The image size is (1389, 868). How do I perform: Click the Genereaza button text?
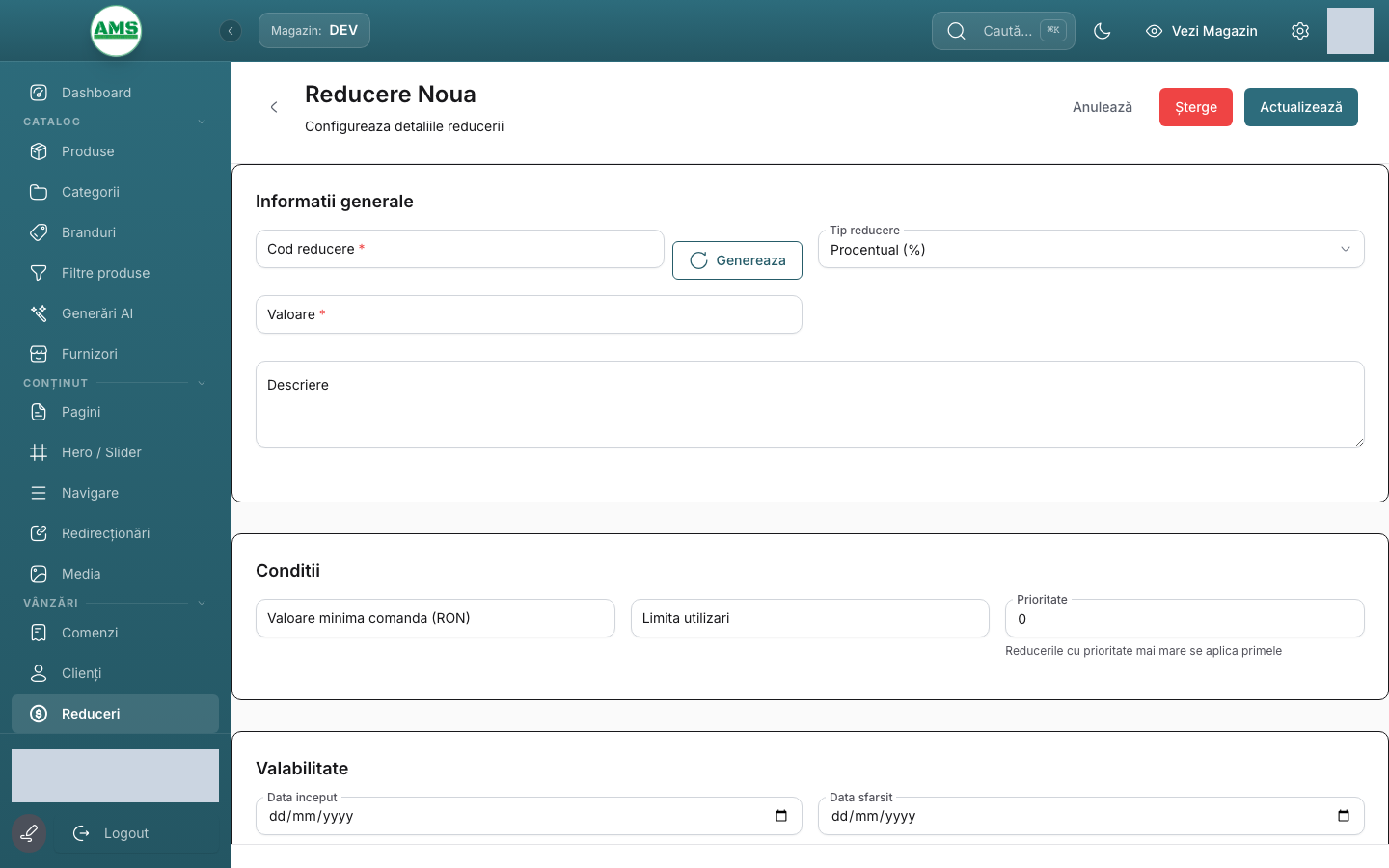pyautogui.click(x=751, y=260)
